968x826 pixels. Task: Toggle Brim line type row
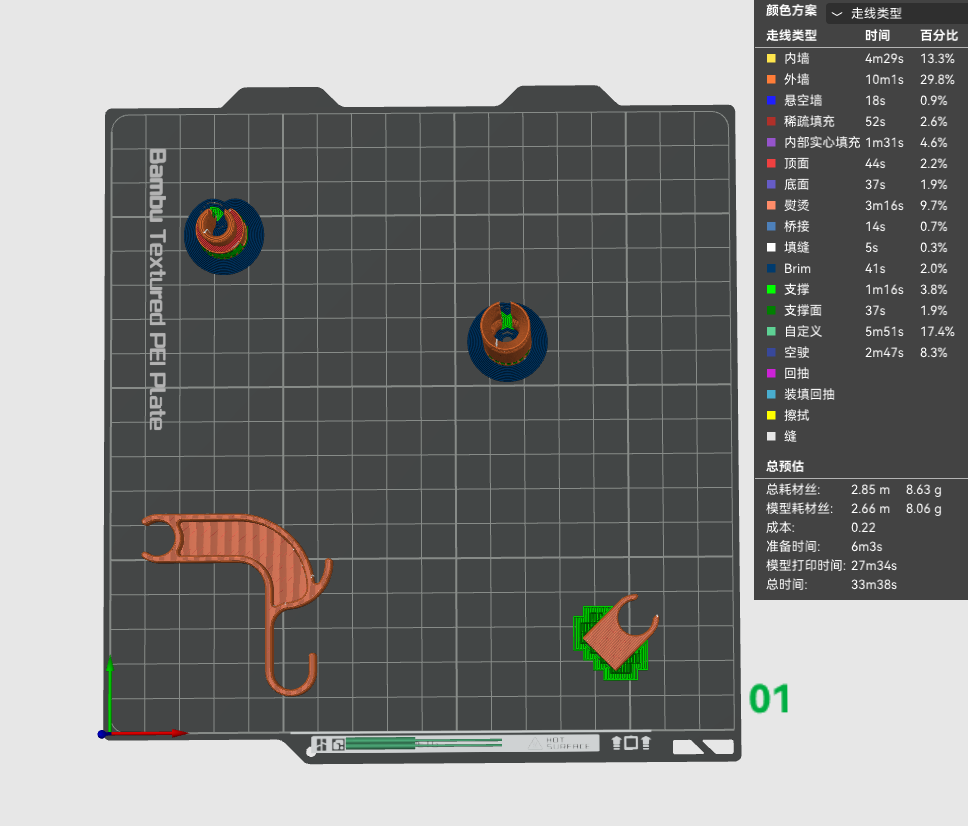pyautogui.click(x=861, y=268)
